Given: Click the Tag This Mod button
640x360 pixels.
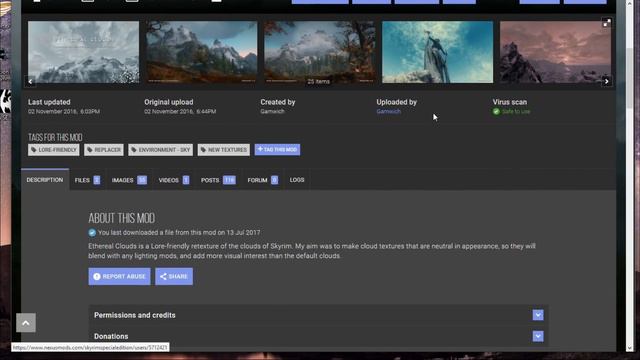Looking at the screenshot, I should click(x=277, y=149).
